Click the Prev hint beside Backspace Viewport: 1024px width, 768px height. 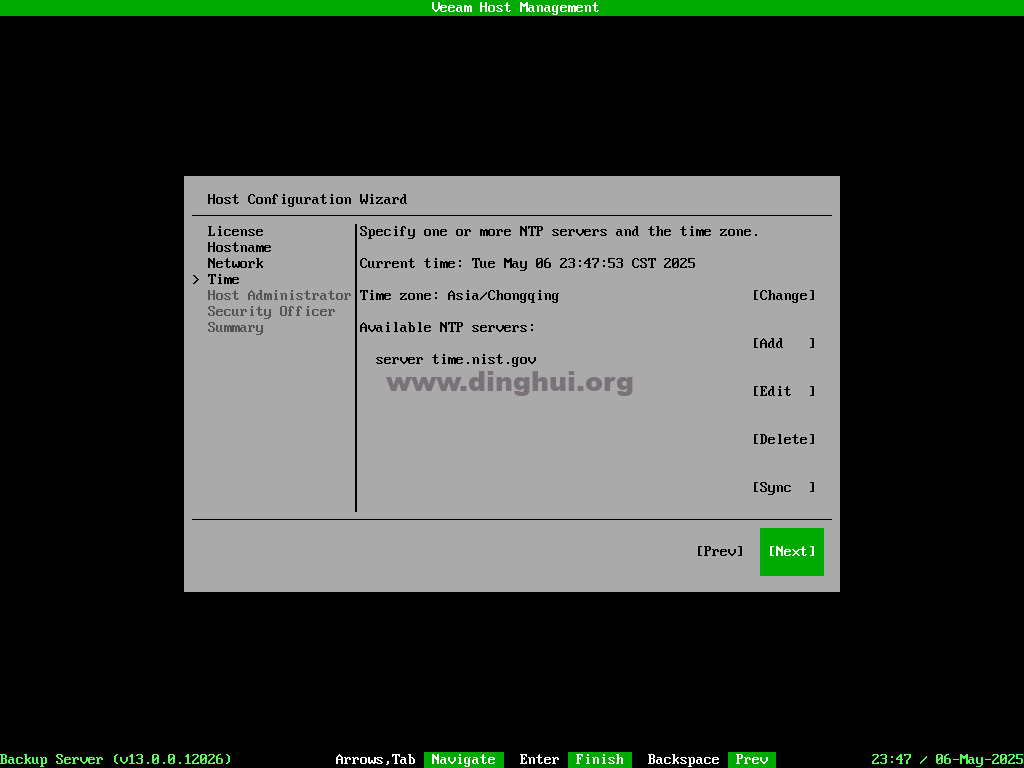pyautogui.click(x=752, y=760)
